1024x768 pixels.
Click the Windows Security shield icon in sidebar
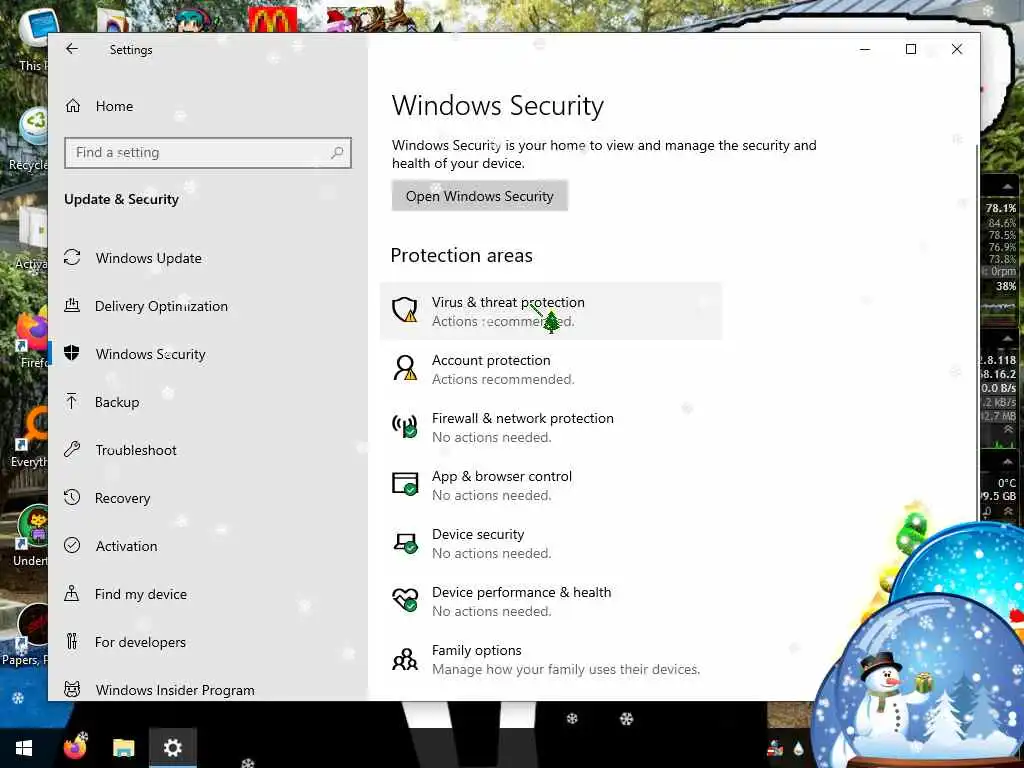[x=72, y=353]
